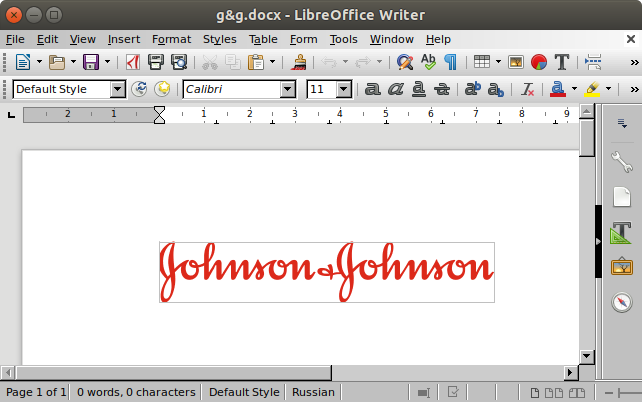Click New Style from selection icon
The width and height of the screenshot is (642, 402).
tap(162, 89)
